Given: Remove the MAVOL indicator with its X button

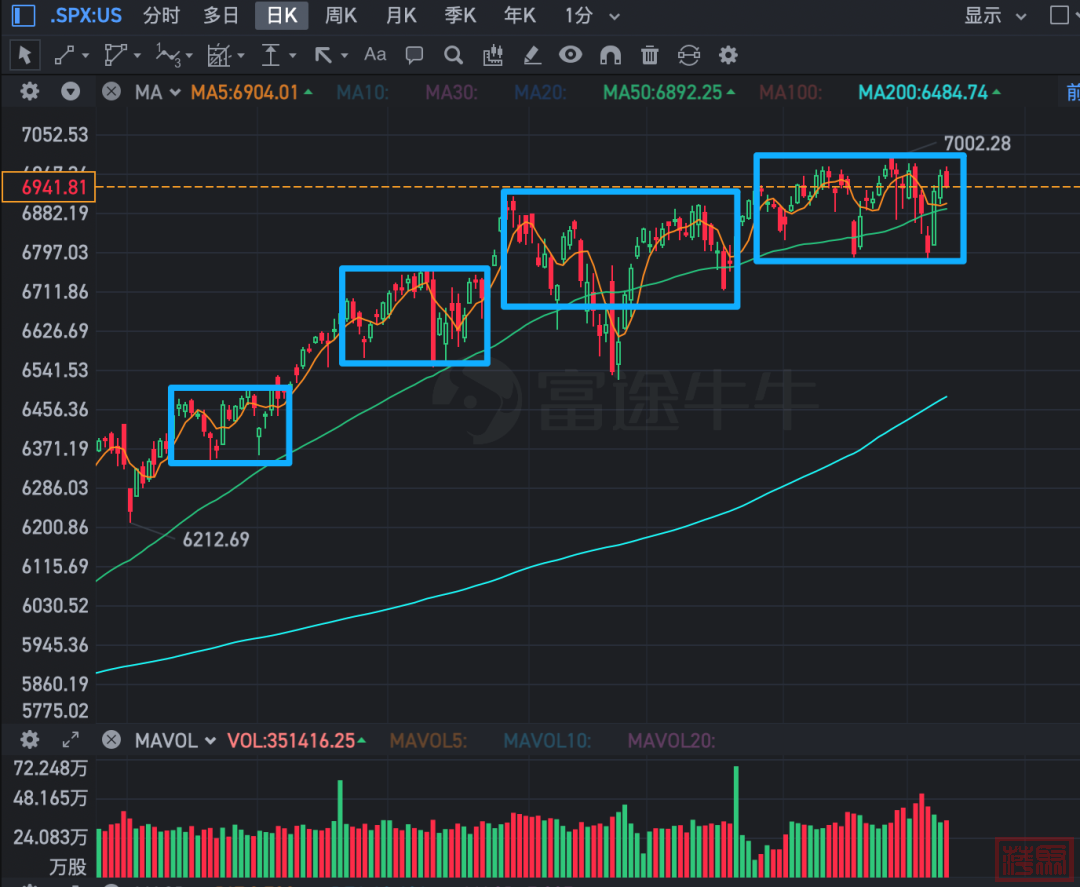Looking at the screenshot, I should pyautogui.click(x=112, y=740).
